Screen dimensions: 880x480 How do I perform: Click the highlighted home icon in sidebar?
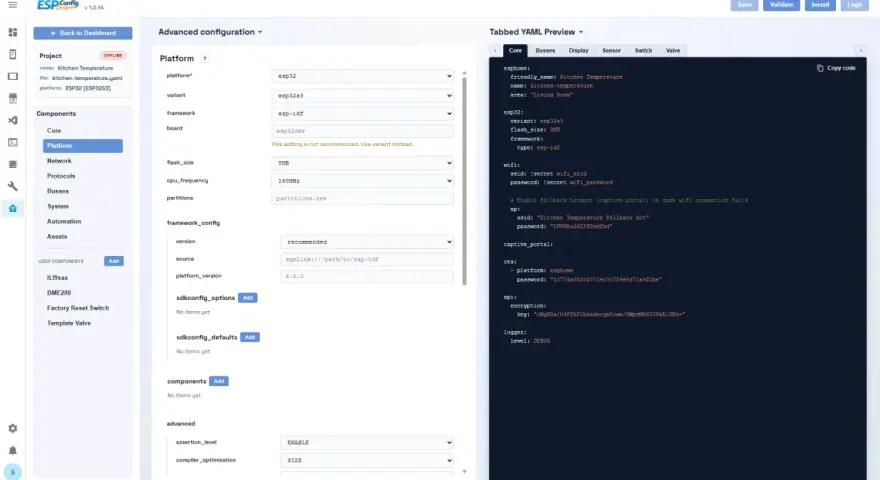[x=12, y=208]
